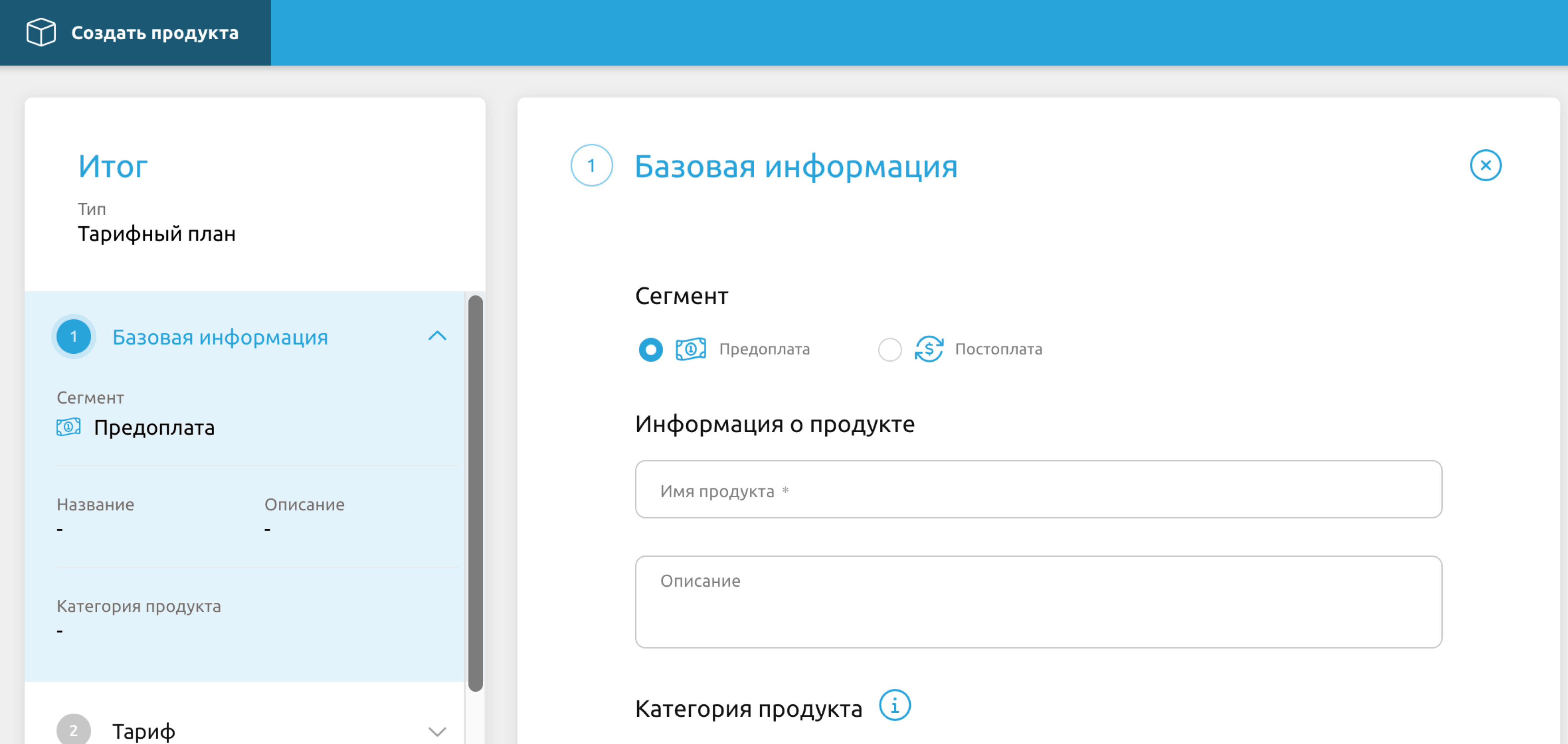Choose the Постоплата label option

[x=998, y=349]
